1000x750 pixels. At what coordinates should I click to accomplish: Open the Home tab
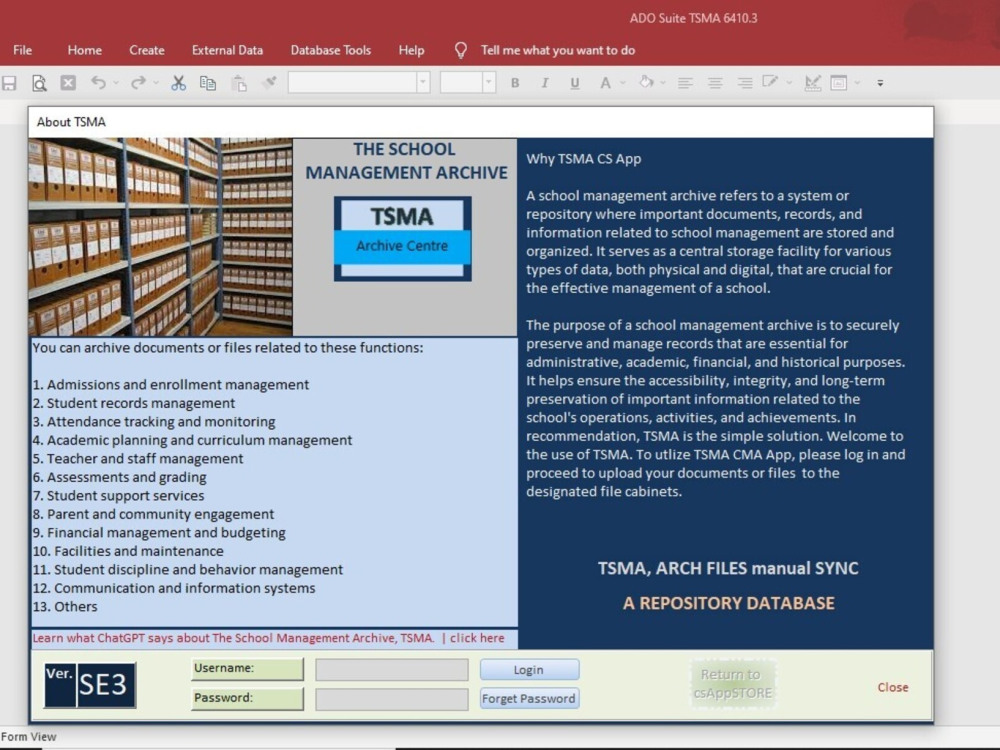click(85, 50)
